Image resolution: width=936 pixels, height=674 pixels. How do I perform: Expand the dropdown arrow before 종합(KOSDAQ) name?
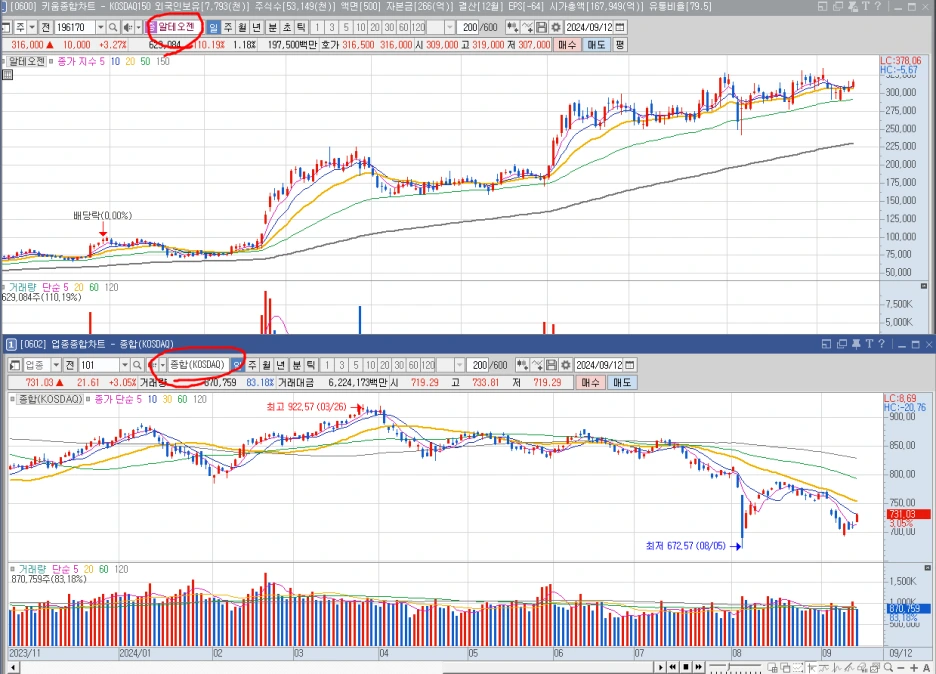(x=162, y=365)
